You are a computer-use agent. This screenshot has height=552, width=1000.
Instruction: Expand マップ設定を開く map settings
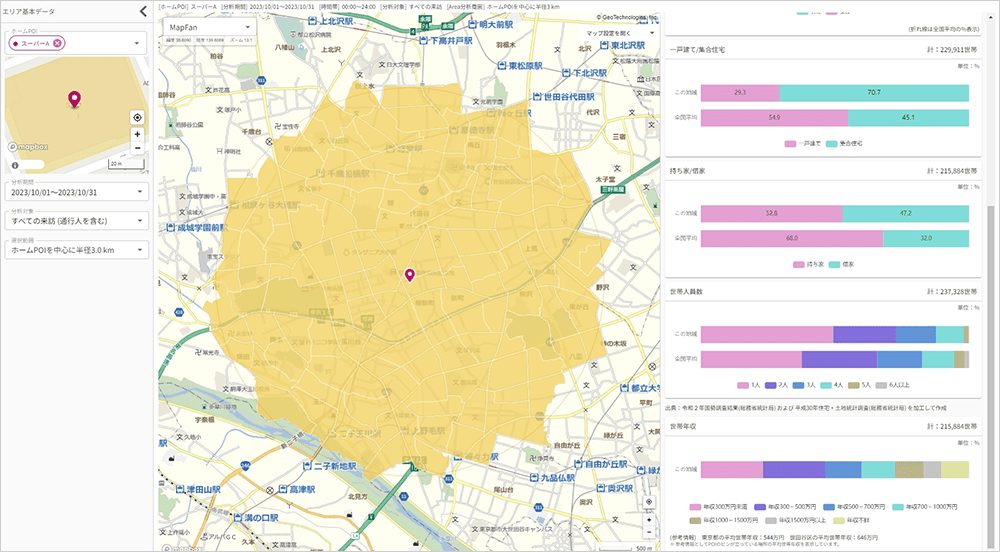(x=621, y=33)
